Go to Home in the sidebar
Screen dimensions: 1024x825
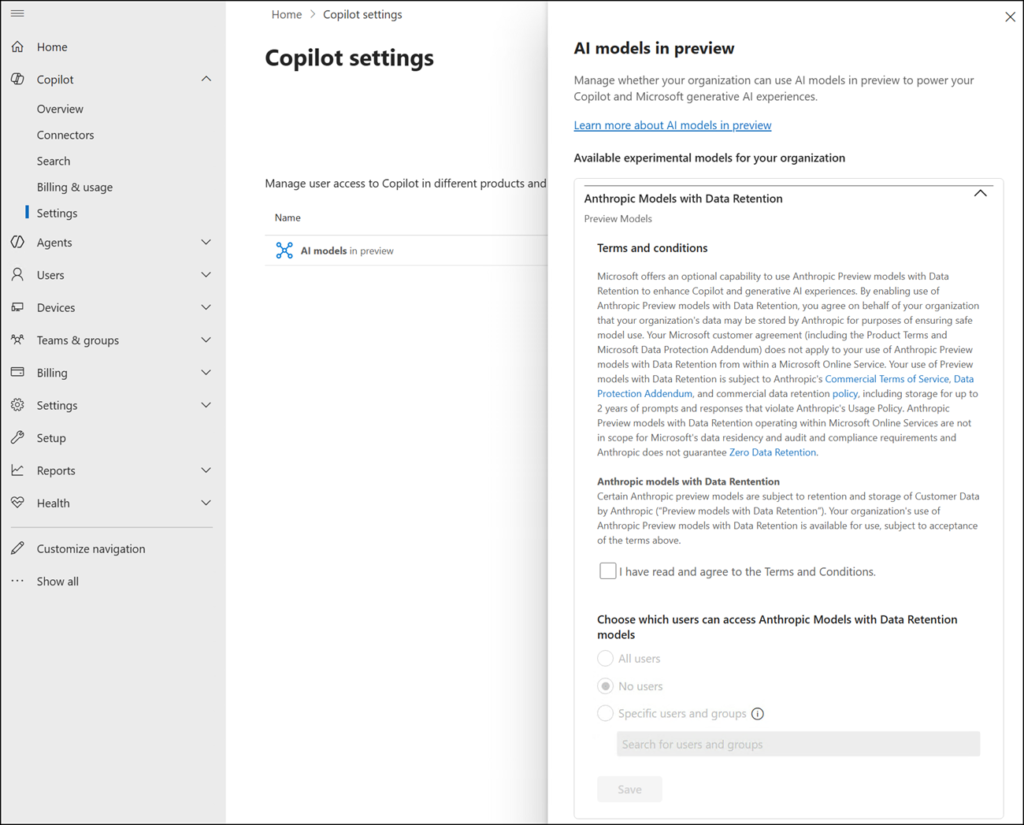(52, 47)
